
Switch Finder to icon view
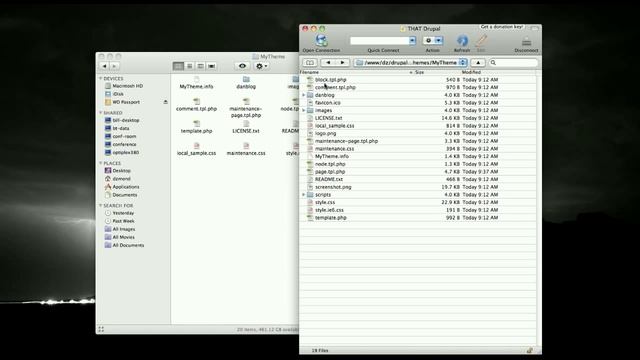(178, 66)
